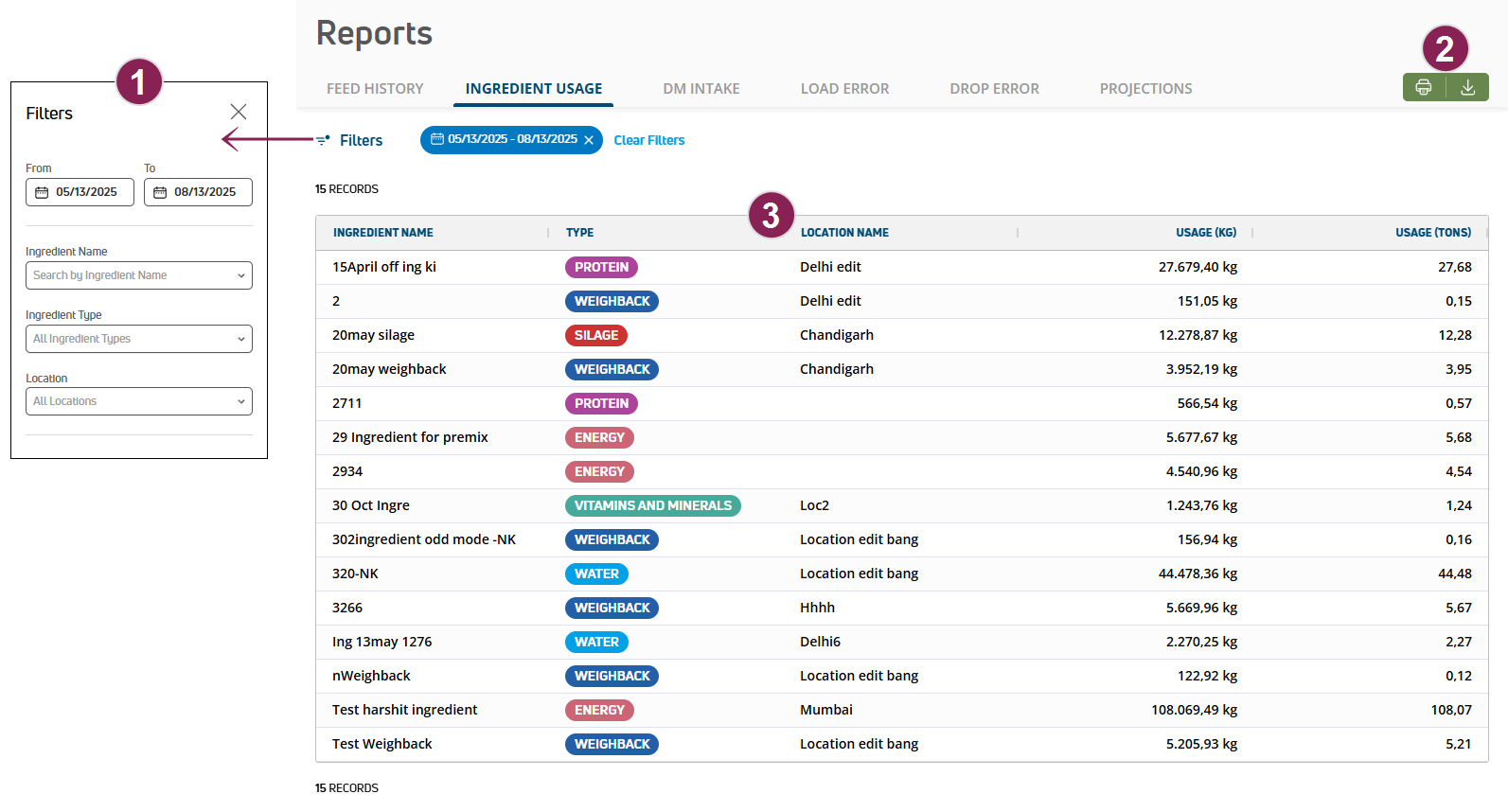
Task: Click the VITAMINS AND MINERALS badge
Action: click(652, 505)
